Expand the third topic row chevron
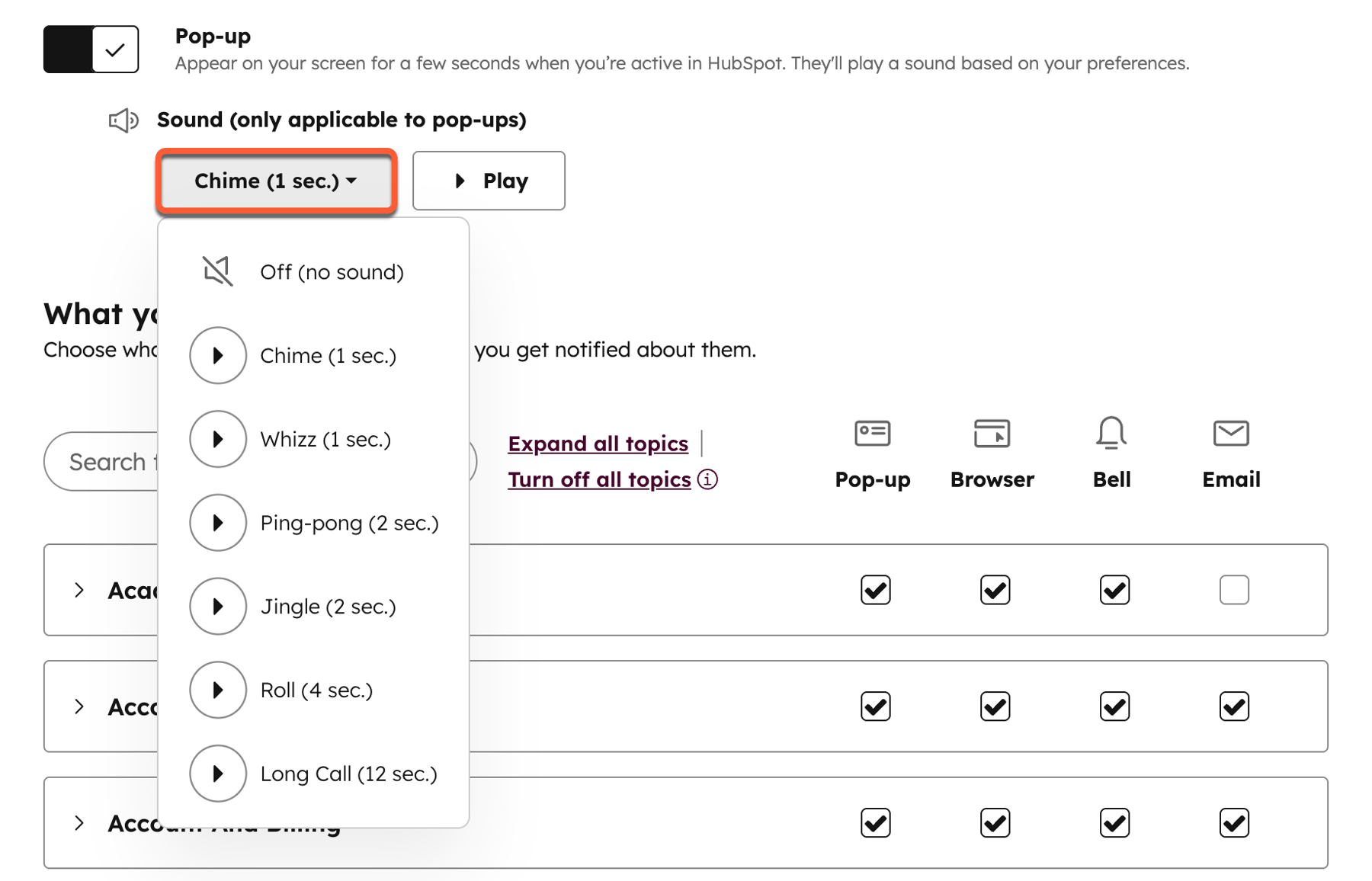 point(79,823)
